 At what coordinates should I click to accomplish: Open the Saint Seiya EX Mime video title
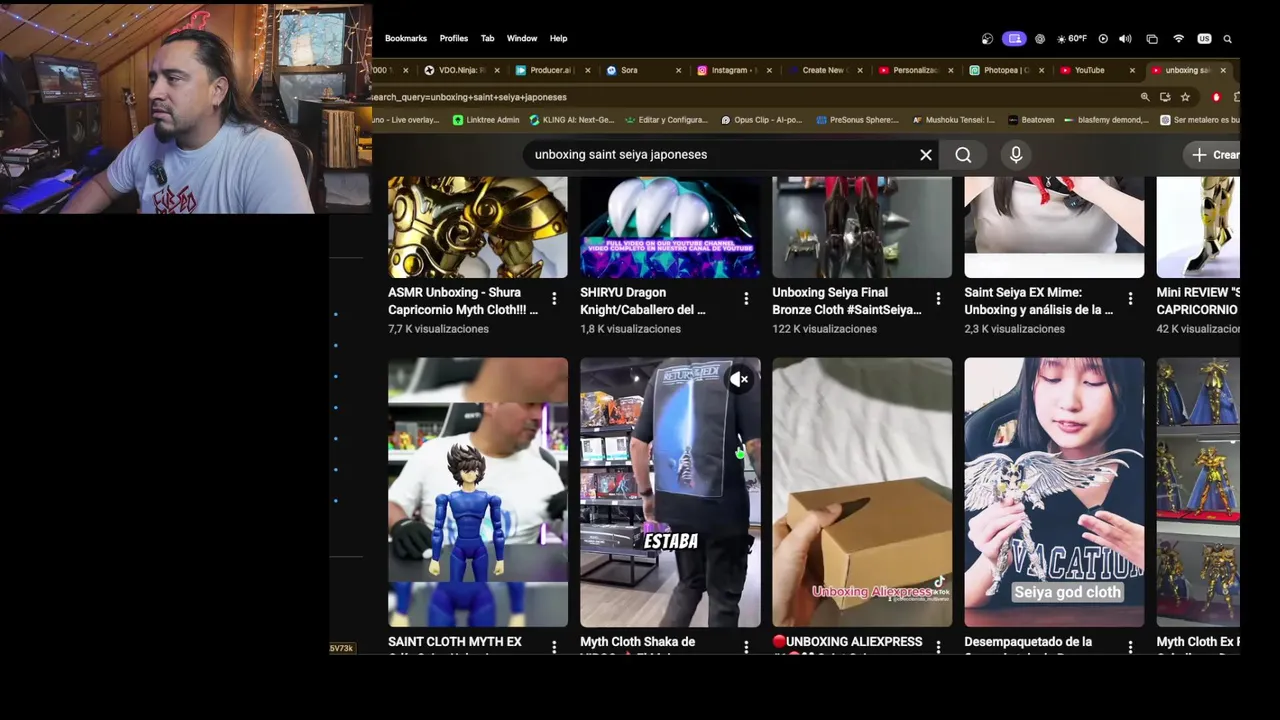coord(1038,301)
